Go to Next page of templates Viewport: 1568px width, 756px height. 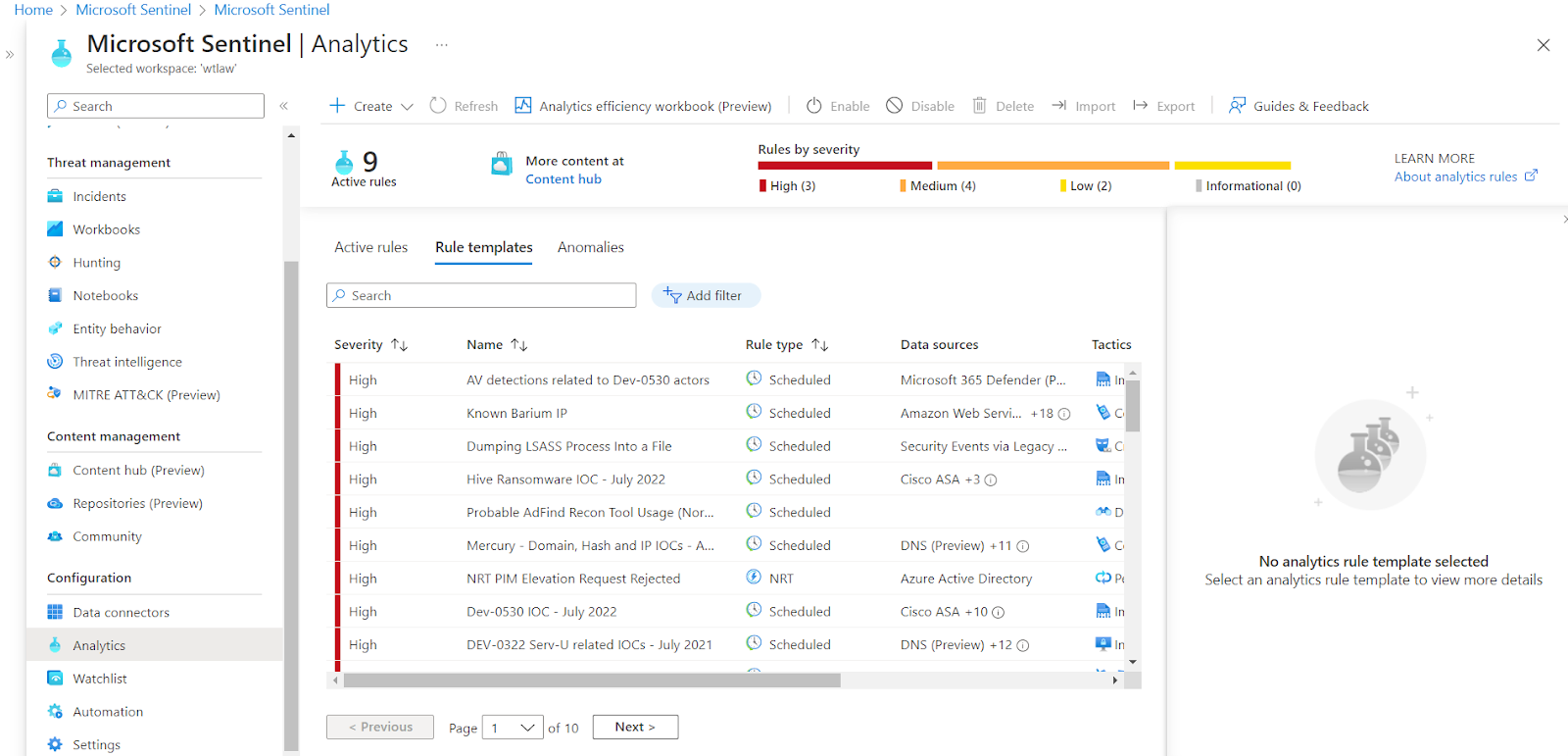tap(635, 727)
